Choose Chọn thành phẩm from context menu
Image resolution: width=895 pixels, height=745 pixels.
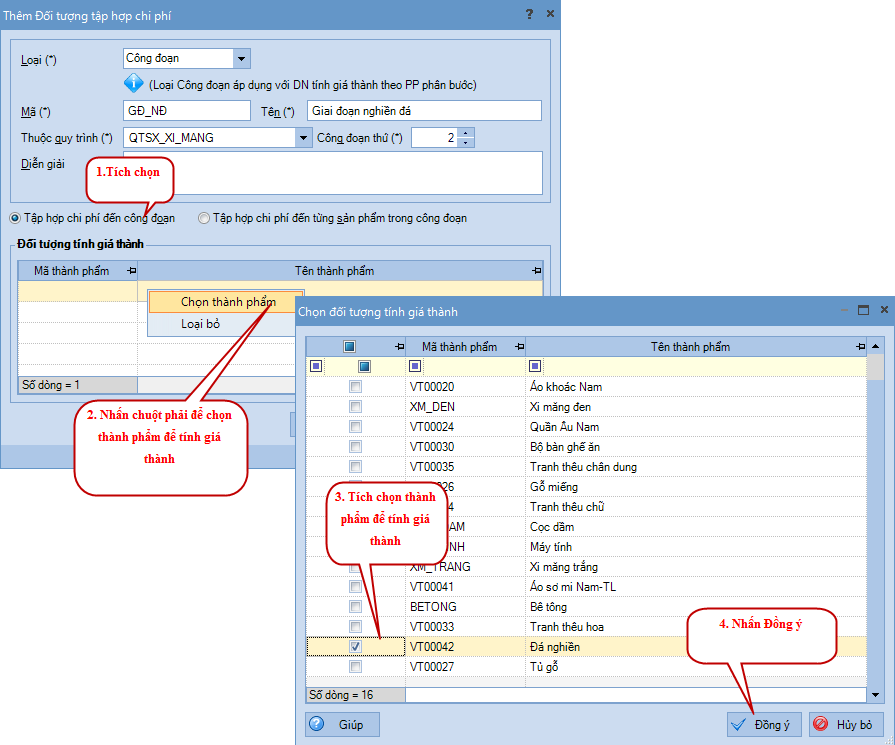[227, 301]
